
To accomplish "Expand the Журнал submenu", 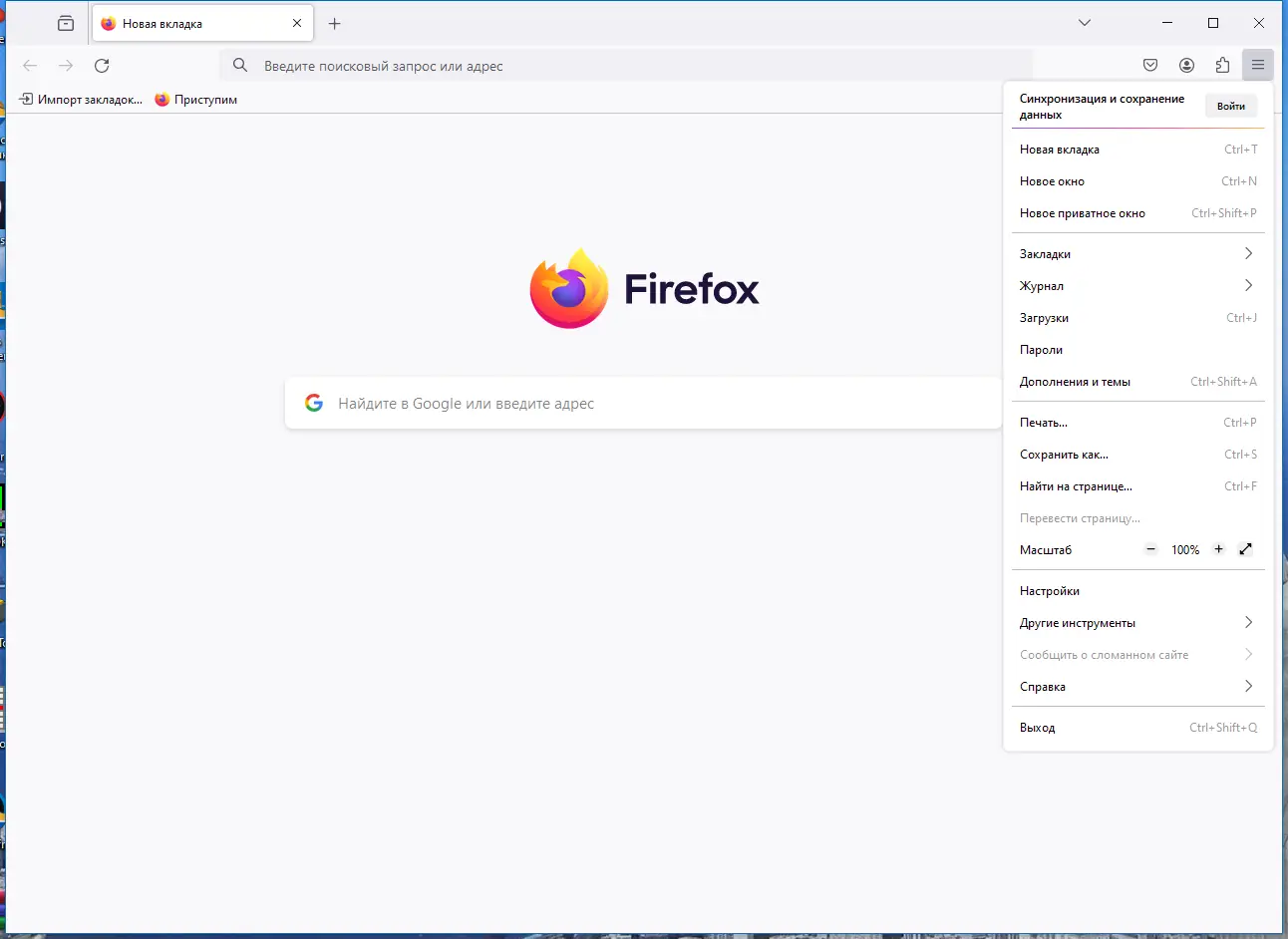I will pyautogui.click(x=1138, y=286).
